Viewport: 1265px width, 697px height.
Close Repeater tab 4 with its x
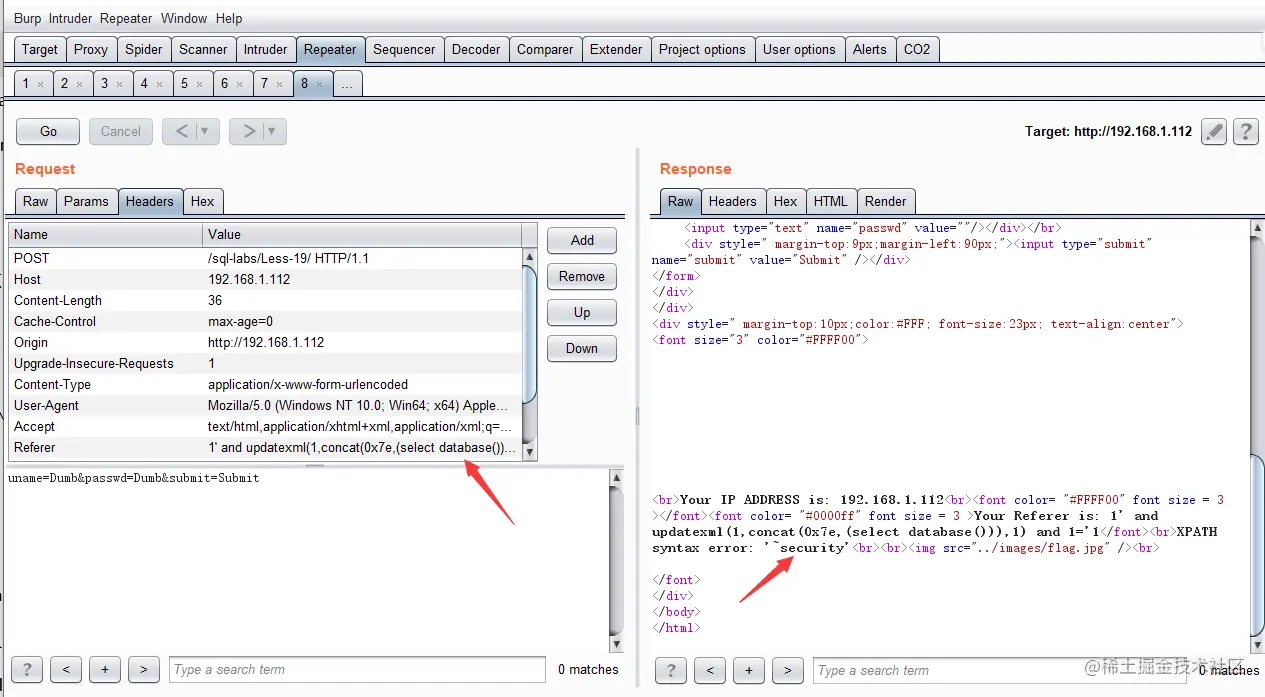160,84
